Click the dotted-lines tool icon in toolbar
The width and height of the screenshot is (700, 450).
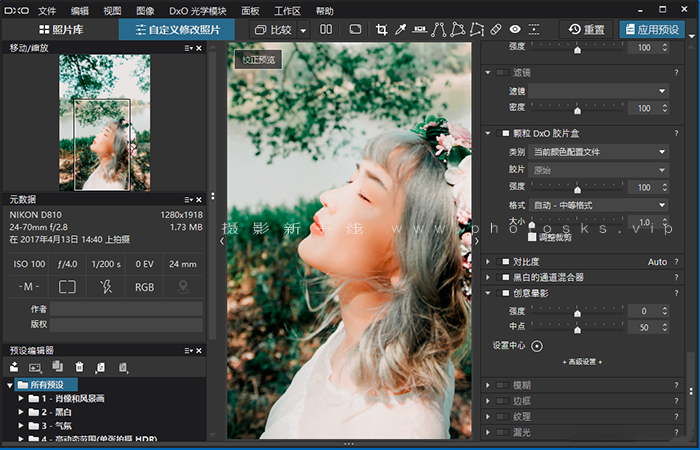click(x=534, y=30)
